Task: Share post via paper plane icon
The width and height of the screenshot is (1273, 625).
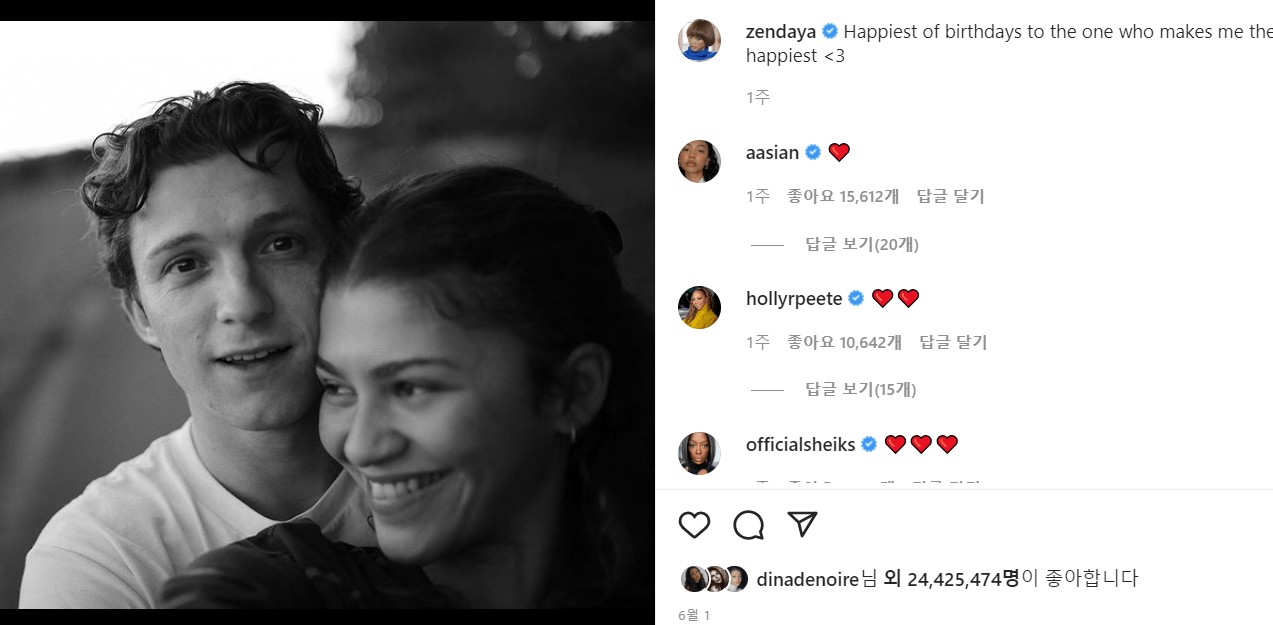Action: (802, 524)
